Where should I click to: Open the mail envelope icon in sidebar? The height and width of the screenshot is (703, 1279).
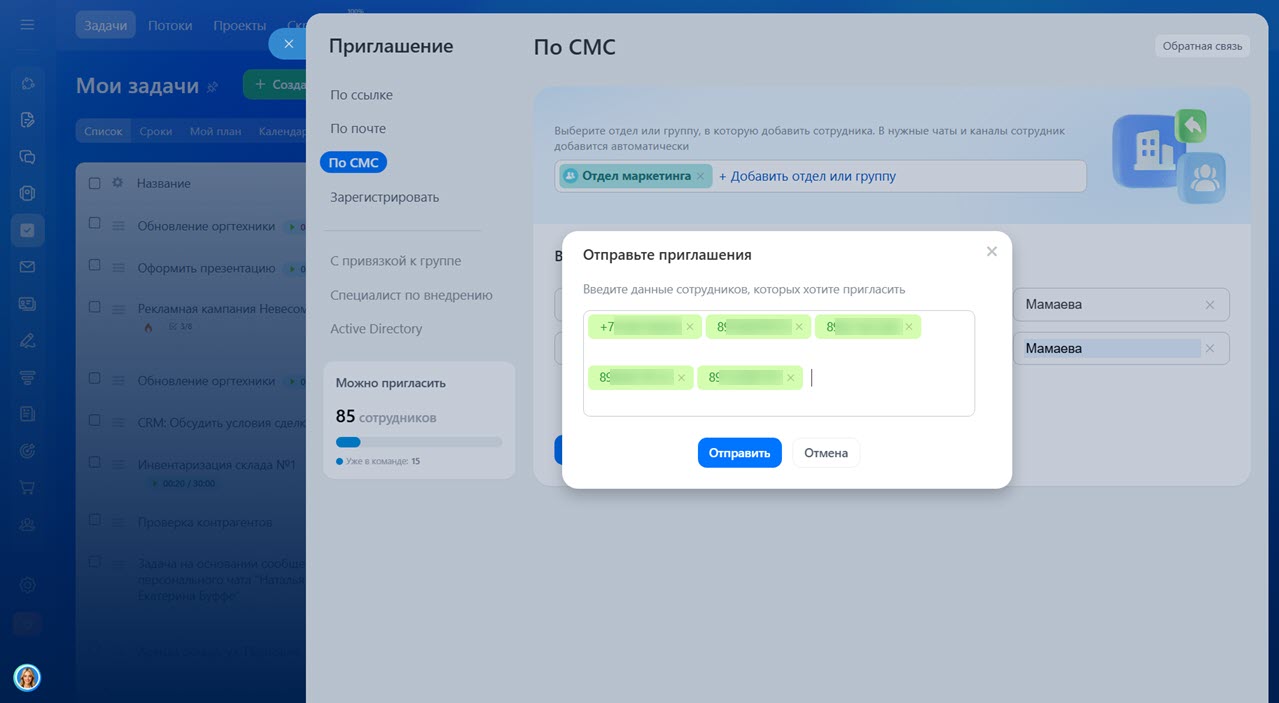pos(27,267)
